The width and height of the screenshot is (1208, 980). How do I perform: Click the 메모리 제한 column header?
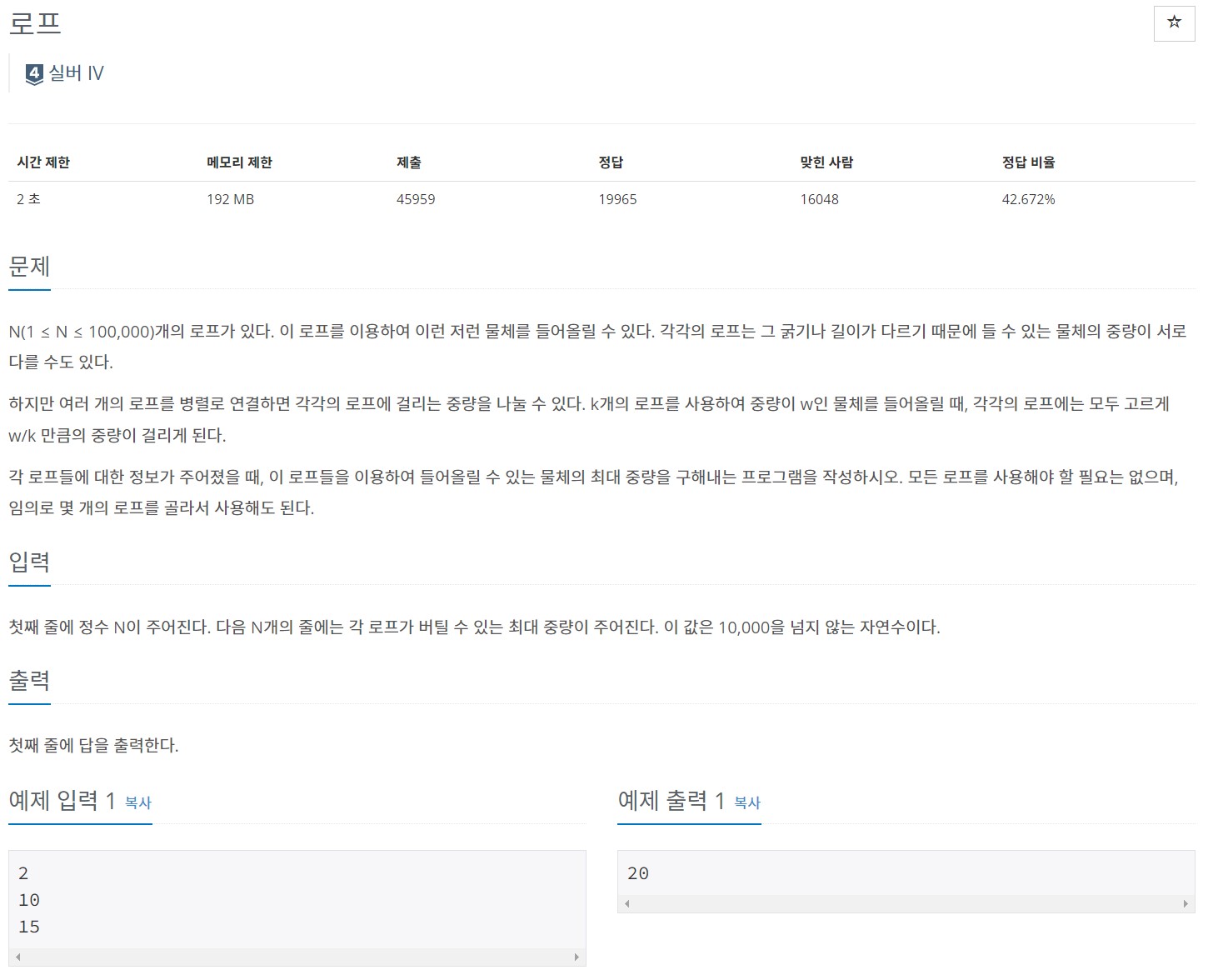click(240, 162)
